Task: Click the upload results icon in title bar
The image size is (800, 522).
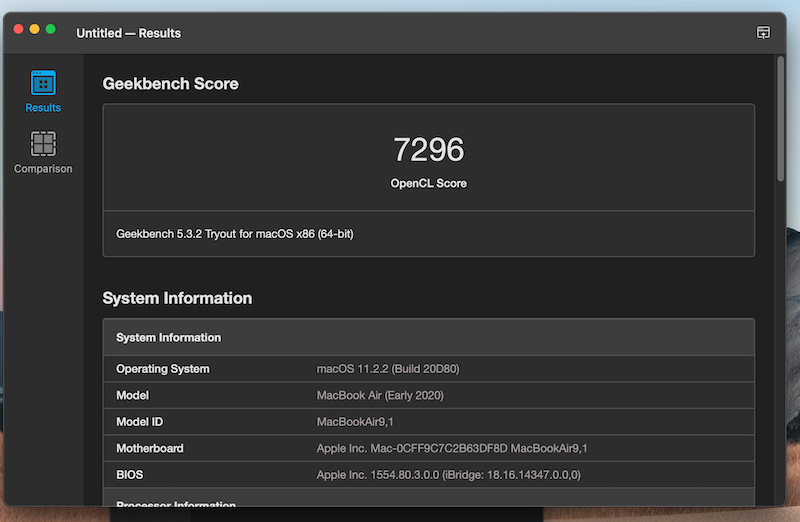Action: 763,33
